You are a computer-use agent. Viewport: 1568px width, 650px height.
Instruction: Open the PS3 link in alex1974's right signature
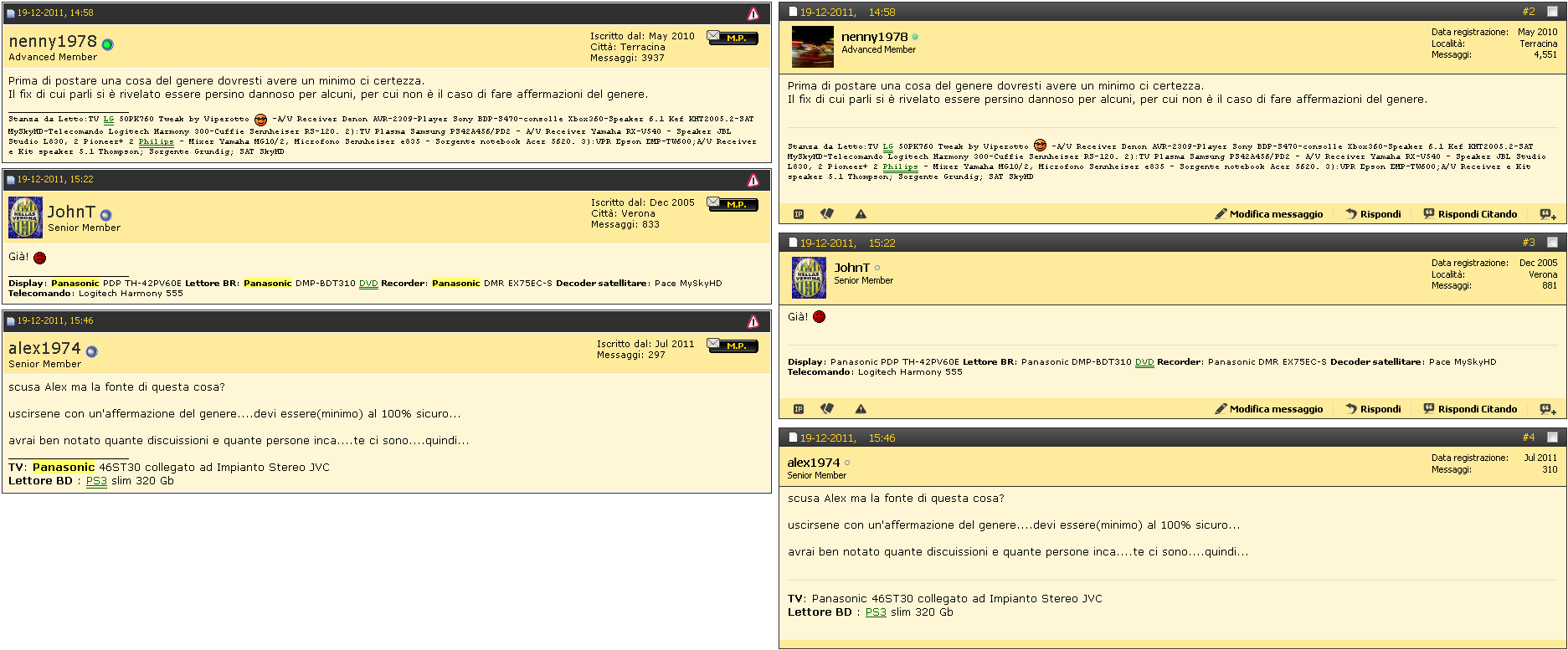coord(876,612)
